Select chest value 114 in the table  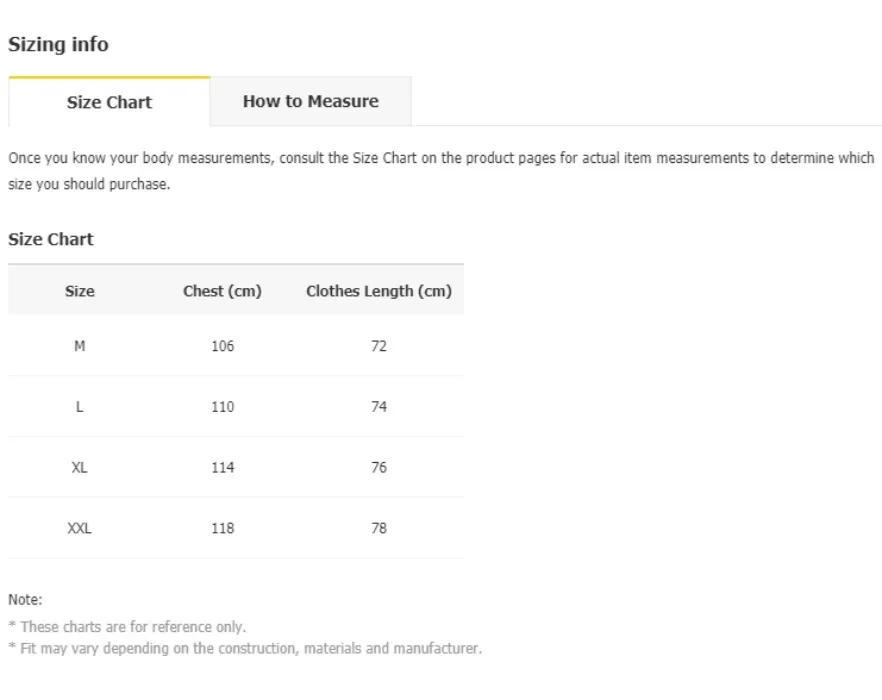coord(222,467)
